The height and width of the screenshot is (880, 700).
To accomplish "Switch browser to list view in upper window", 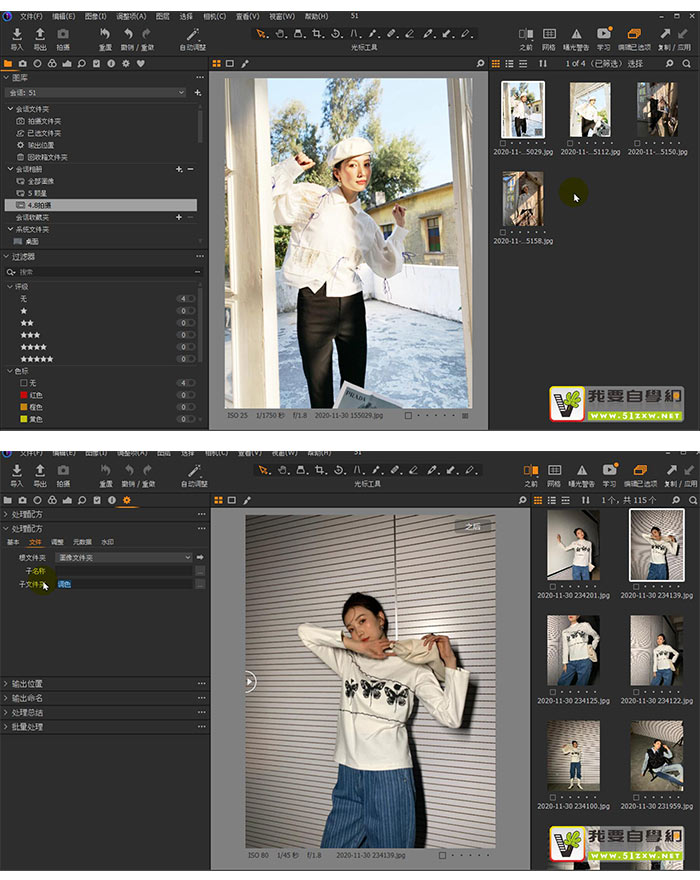I will pyautogui.click(x=509, y=64).
